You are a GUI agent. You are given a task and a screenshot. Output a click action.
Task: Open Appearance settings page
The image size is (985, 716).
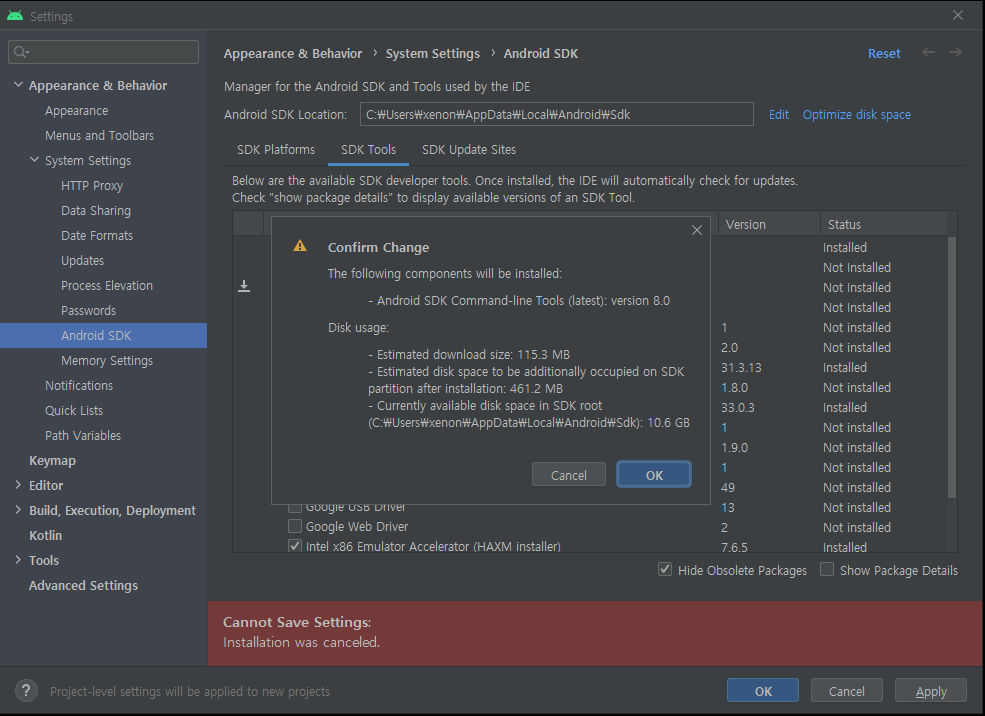pyautogui.click(x=77, y=111)
